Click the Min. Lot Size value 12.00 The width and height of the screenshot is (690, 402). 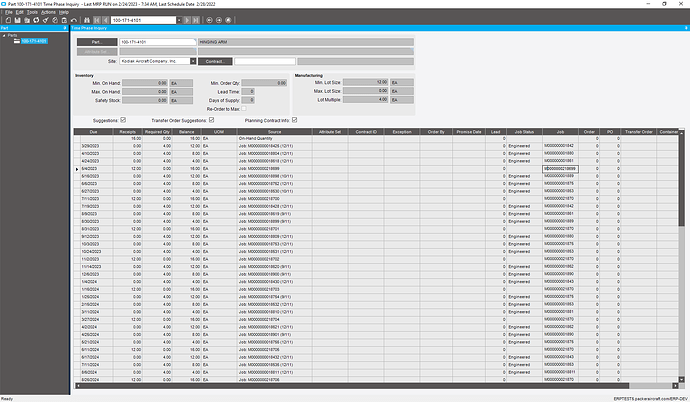(x=366, y=82)
